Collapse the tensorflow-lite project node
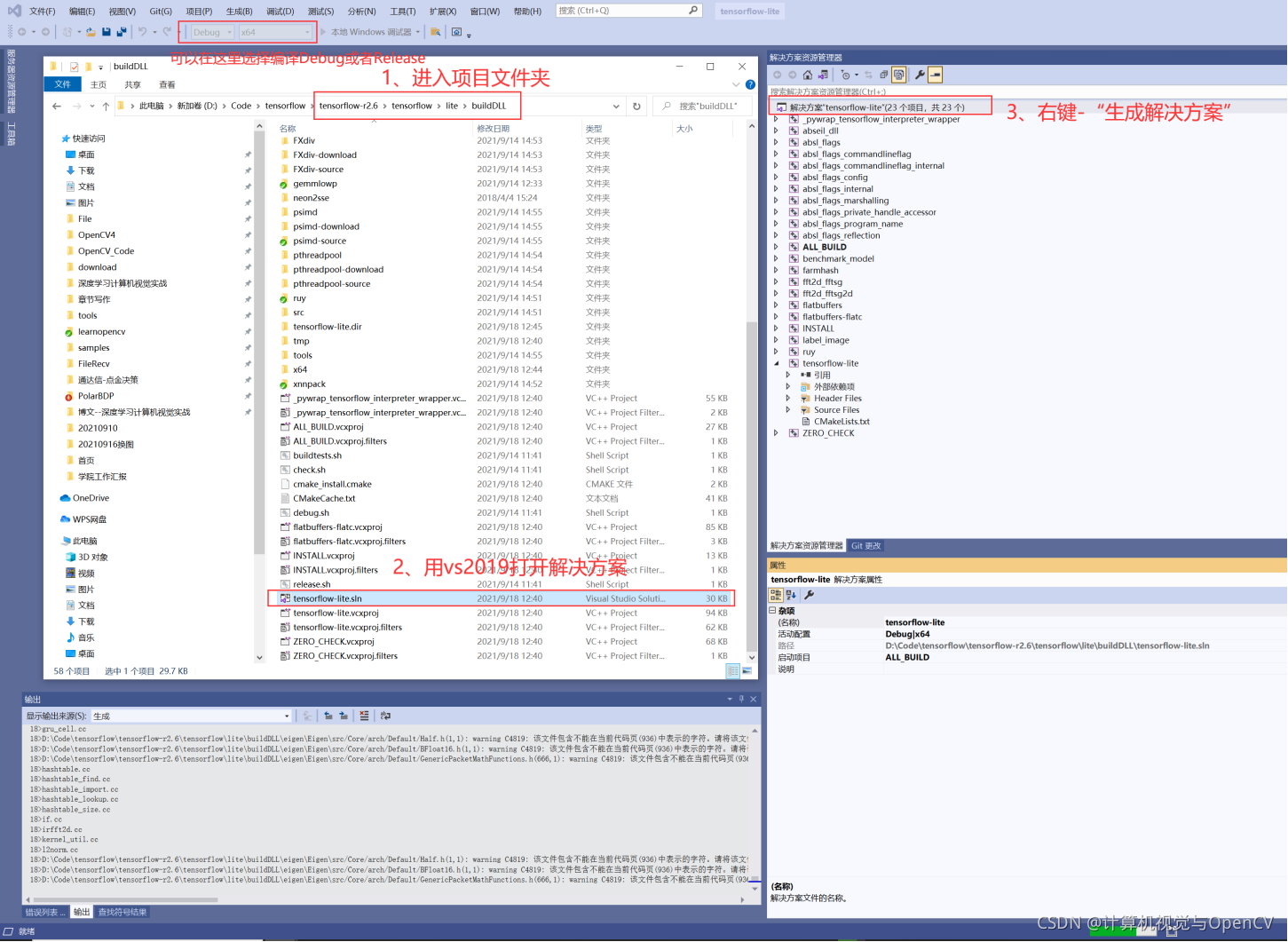Screen dimensions: 1288x942 (777, 363)
